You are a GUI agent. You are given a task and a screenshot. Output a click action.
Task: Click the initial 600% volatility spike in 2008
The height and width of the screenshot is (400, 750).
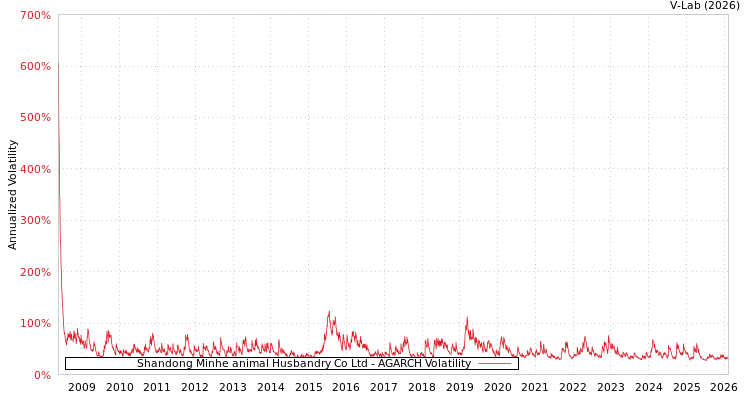(59, 63)
